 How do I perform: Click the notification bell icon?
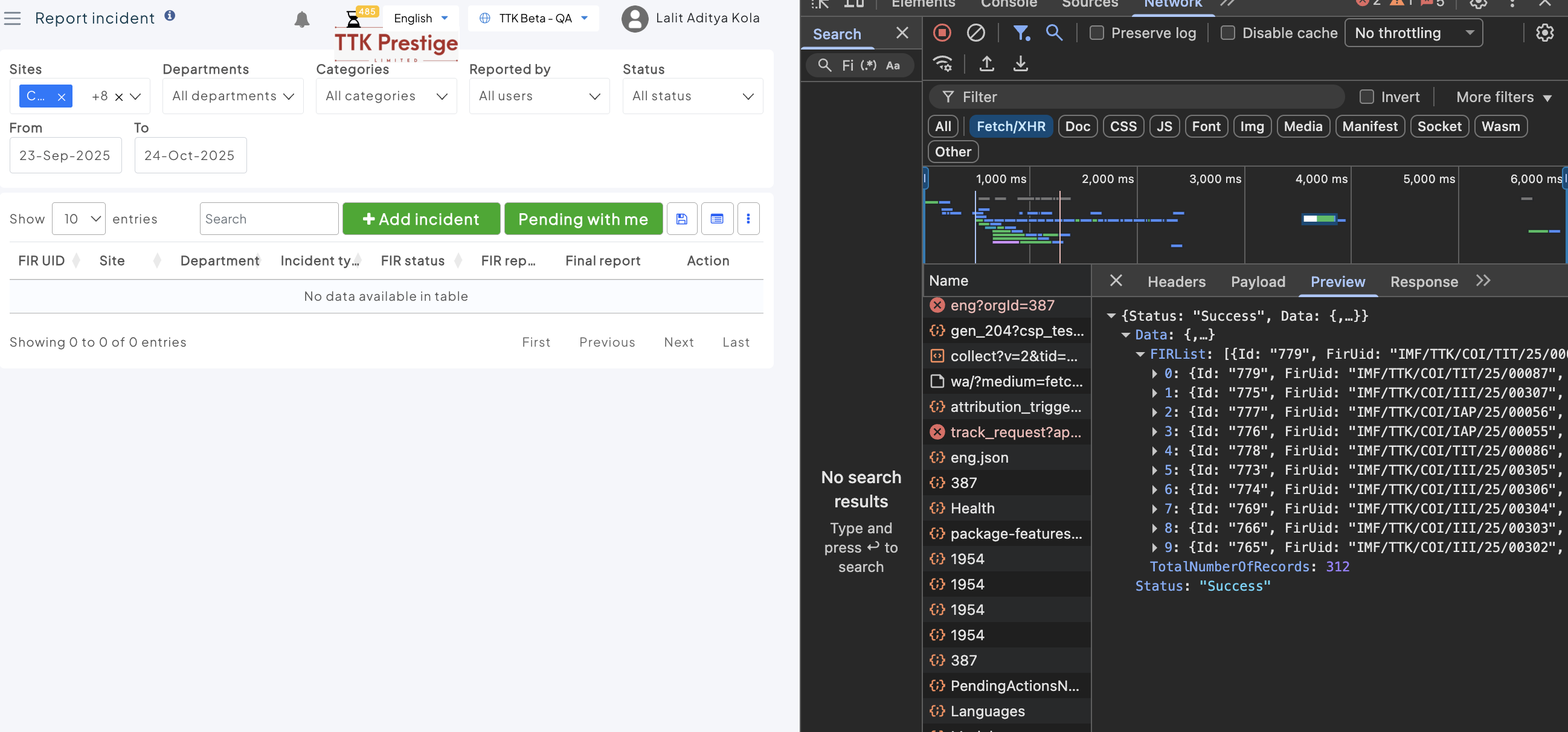pyautogui.click(x=301, y=19)
